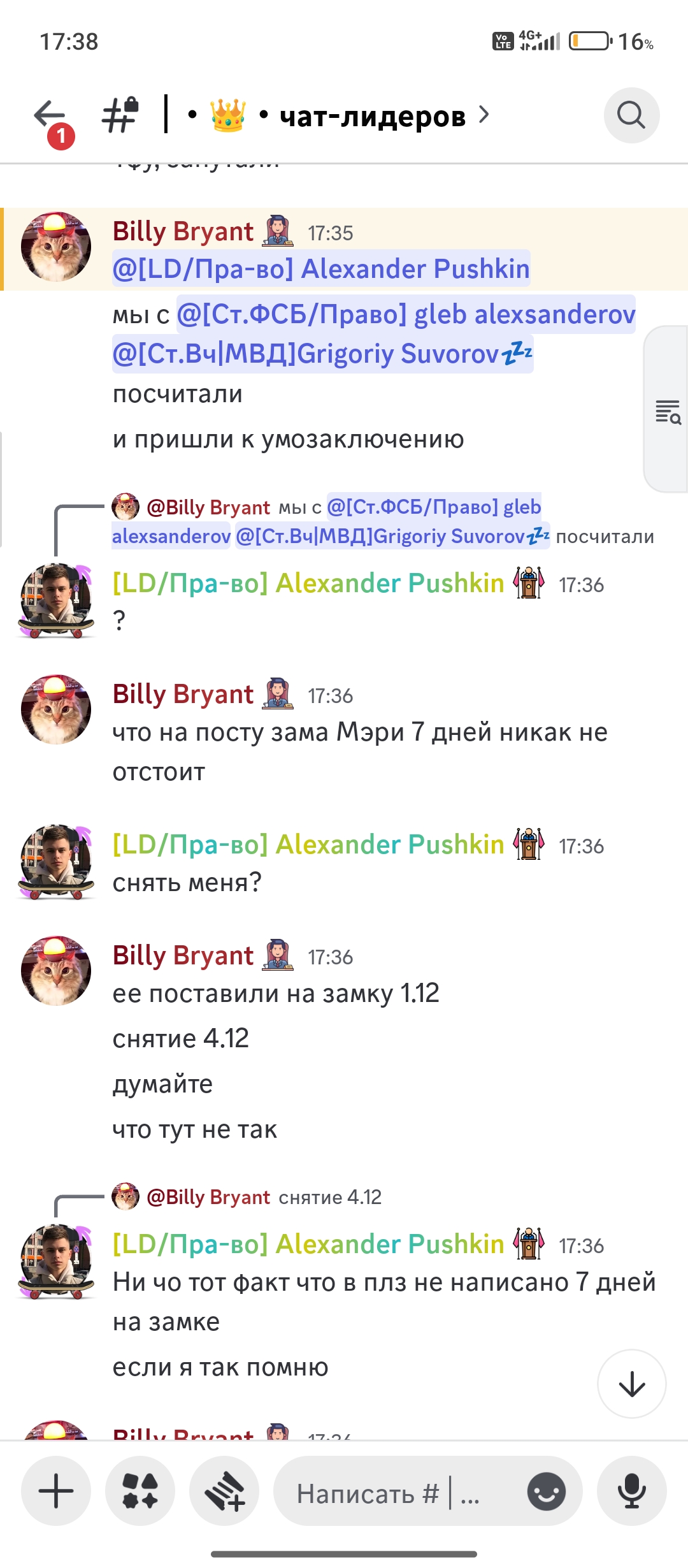The height and width of the screenshot is (1568, 688).
Task: Tap Billy Bryant username at 17:36 'ее поставили'
Action: [183, 955]
